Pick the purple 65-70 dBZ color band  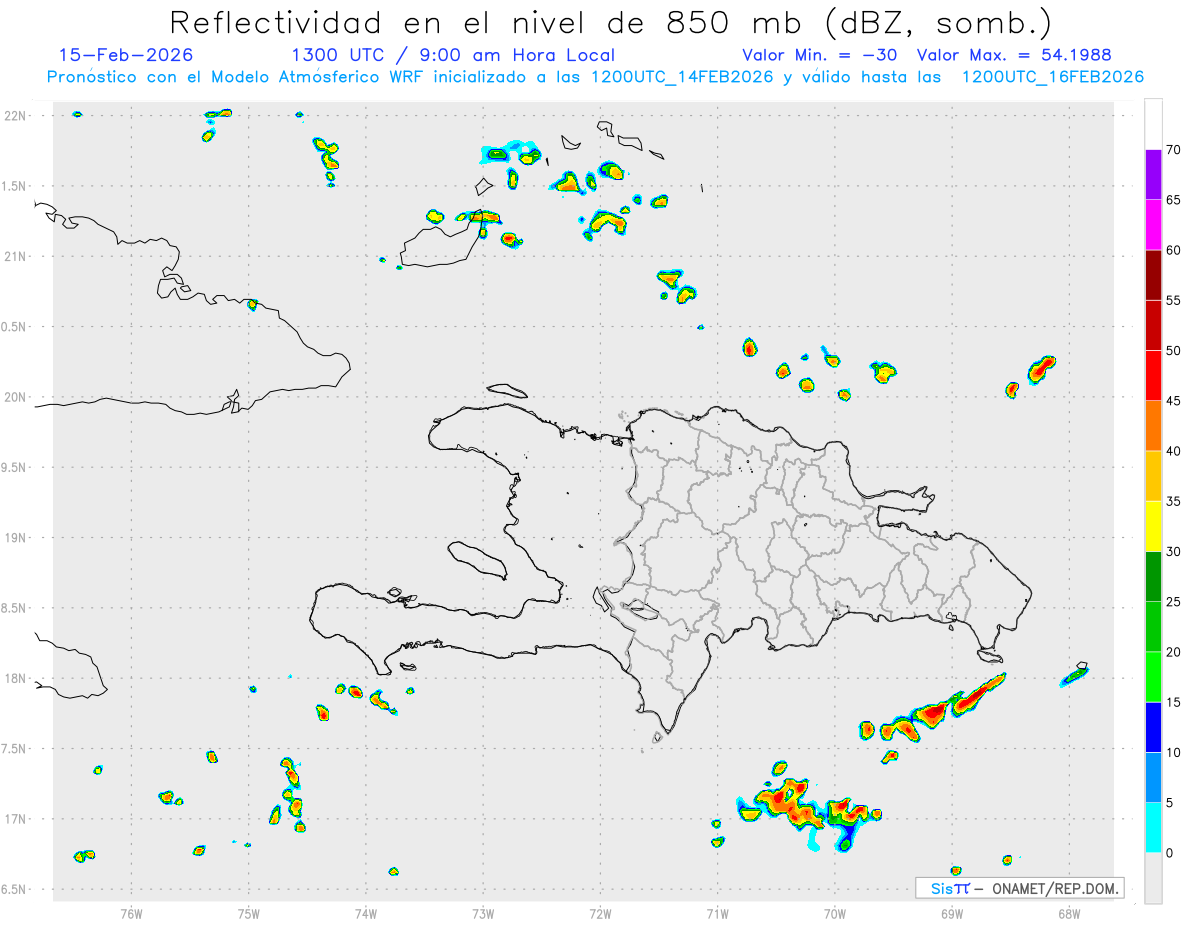(x=1153, y=175)
